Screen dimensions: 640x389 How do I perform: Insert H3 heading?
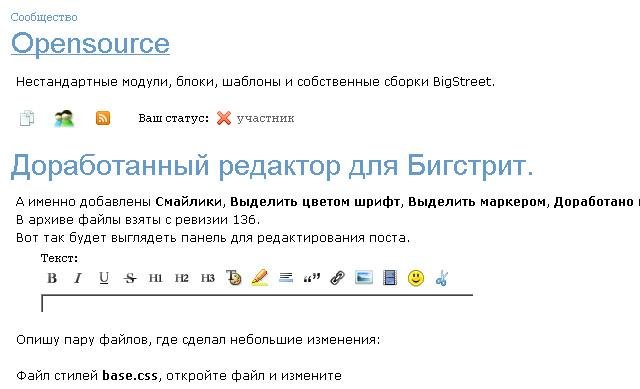click(208, 278)
